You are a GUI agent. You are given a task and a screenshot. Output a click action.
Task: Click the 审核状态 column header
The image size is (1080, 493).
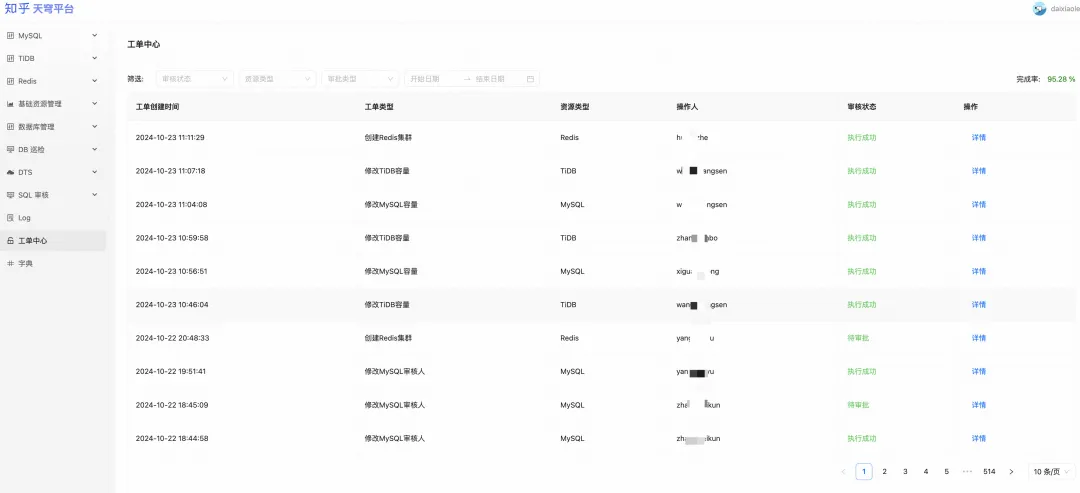862,107
